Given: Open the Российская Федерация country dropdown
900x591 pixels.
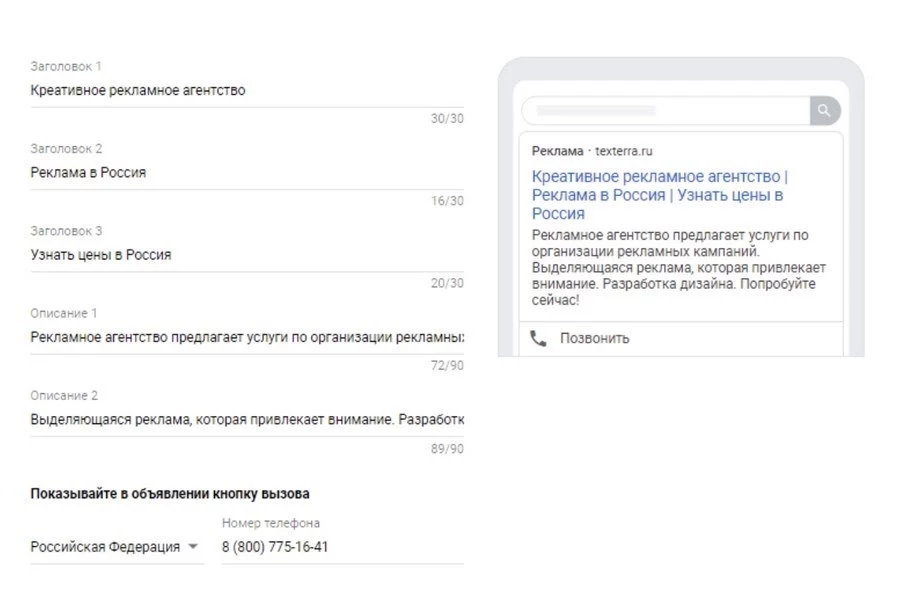Looking at the screenshot, I should point(115,547).
